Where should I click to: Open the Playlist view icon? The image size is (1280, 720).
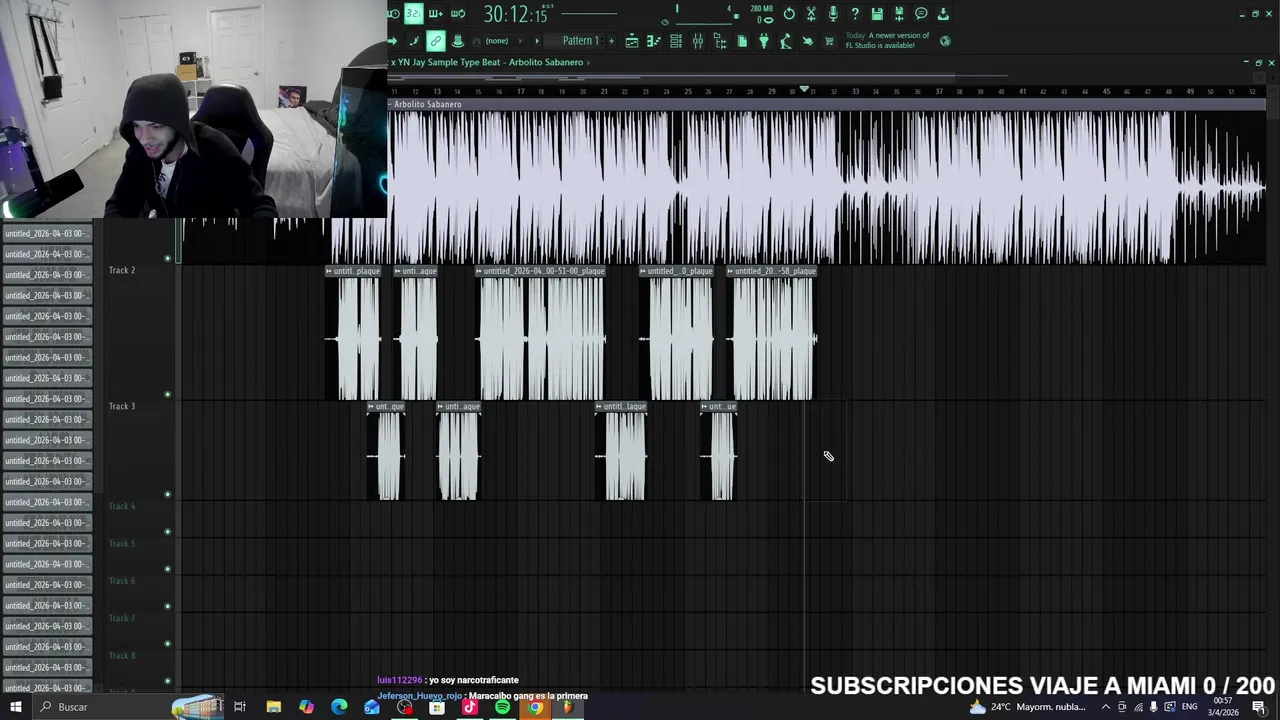click(x=632, y=41)
